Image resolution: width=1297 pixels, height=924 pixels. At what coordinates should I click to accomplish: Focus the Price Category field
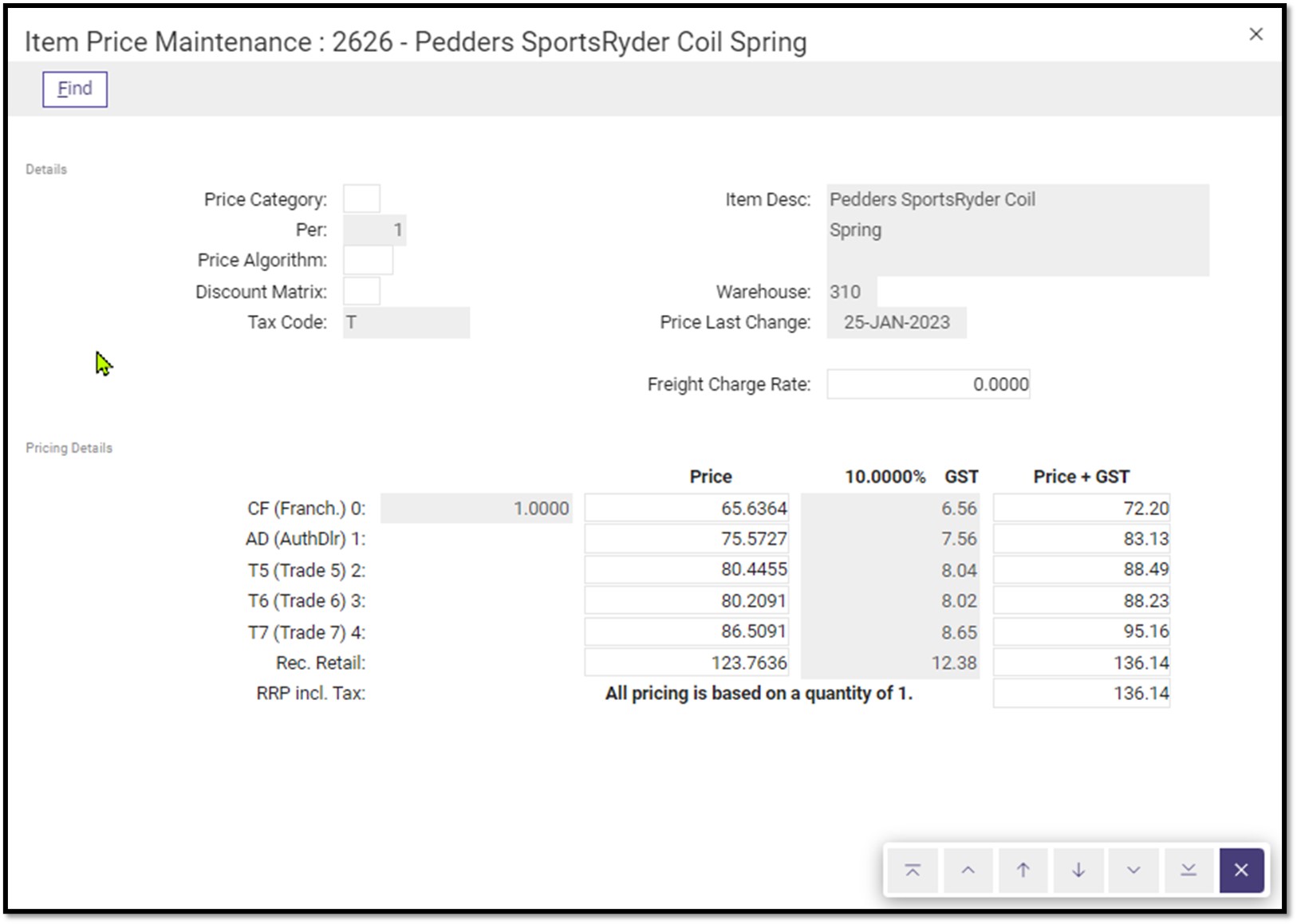click(x=361, y=199)
